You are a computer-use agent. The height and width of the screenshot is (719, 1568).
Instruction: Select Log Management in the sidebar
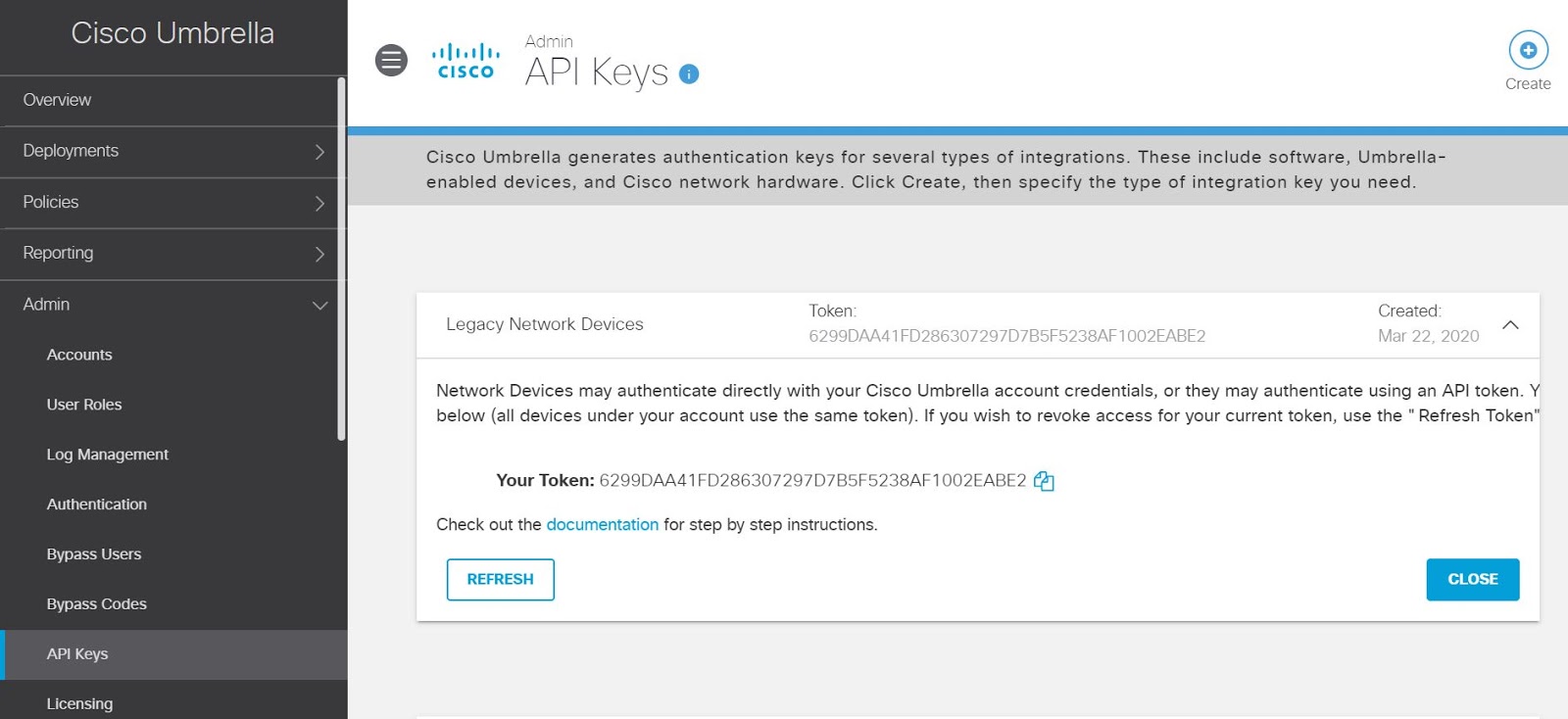click(x=108, y=455)
